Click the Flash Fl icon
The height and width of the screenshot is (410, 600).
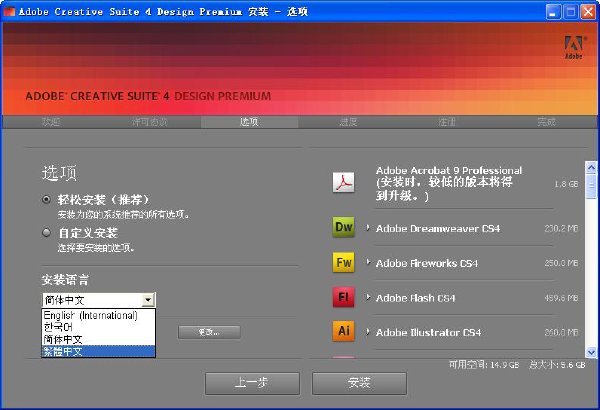click(343, 297)
